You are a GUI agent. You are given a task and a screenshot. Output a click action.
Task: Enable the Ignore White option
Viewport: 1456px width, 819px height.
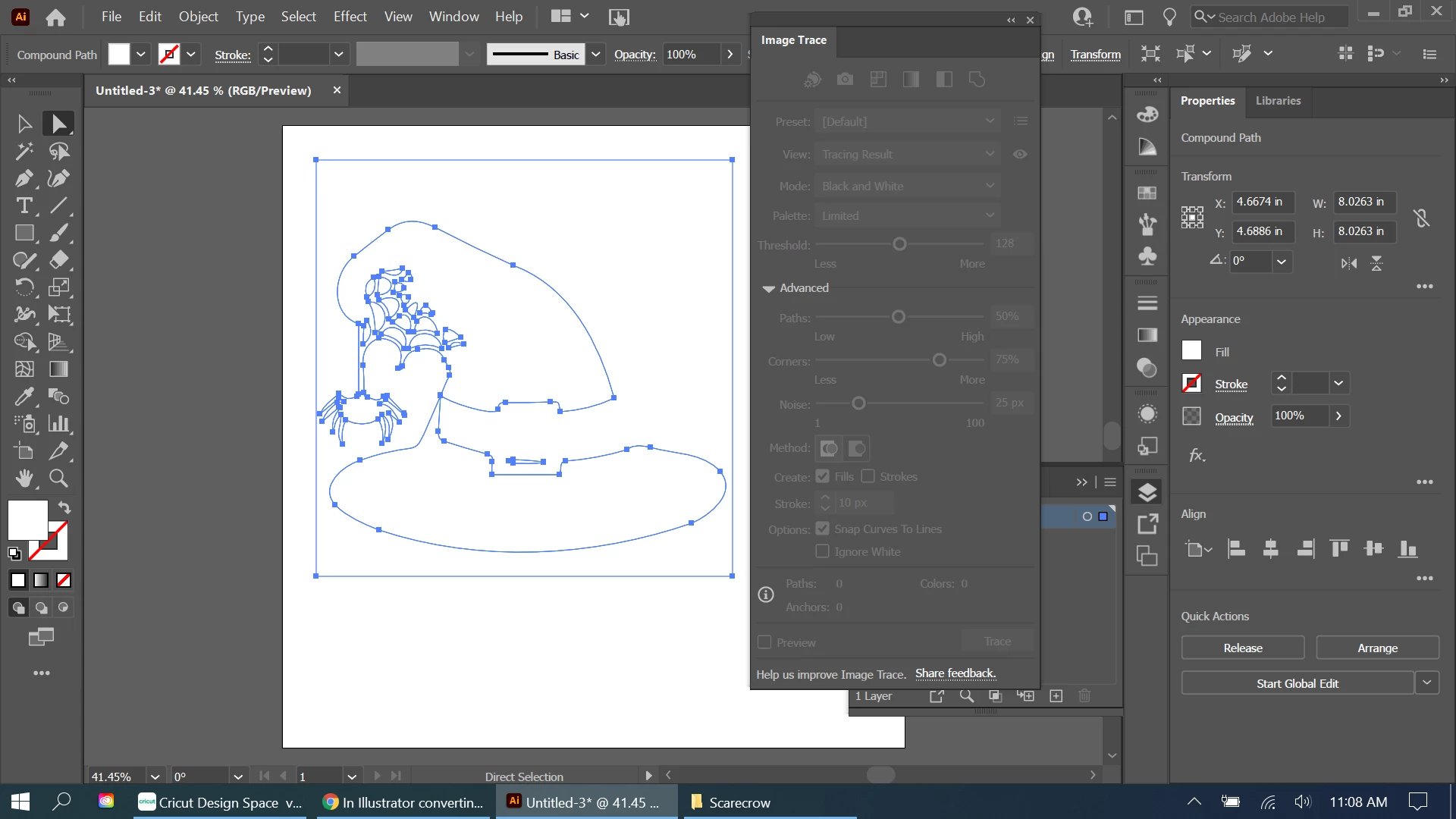tap(822, 551)
